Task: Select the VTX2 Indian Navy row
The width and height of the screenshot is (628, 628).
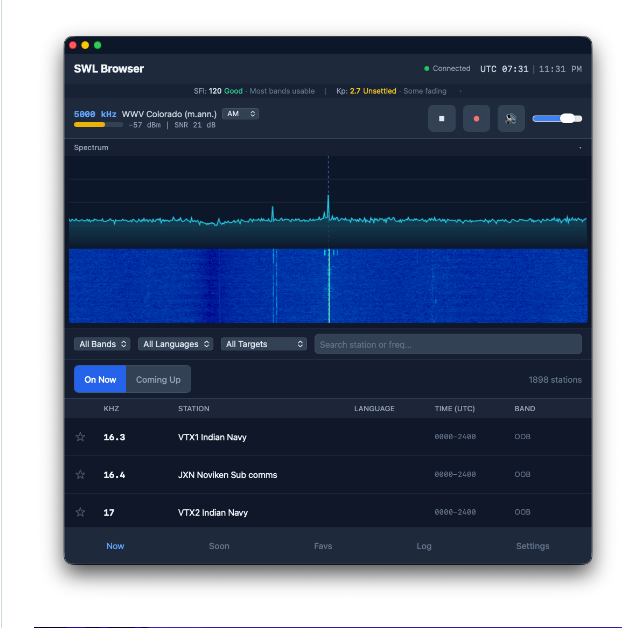Action: coord(328,511)
